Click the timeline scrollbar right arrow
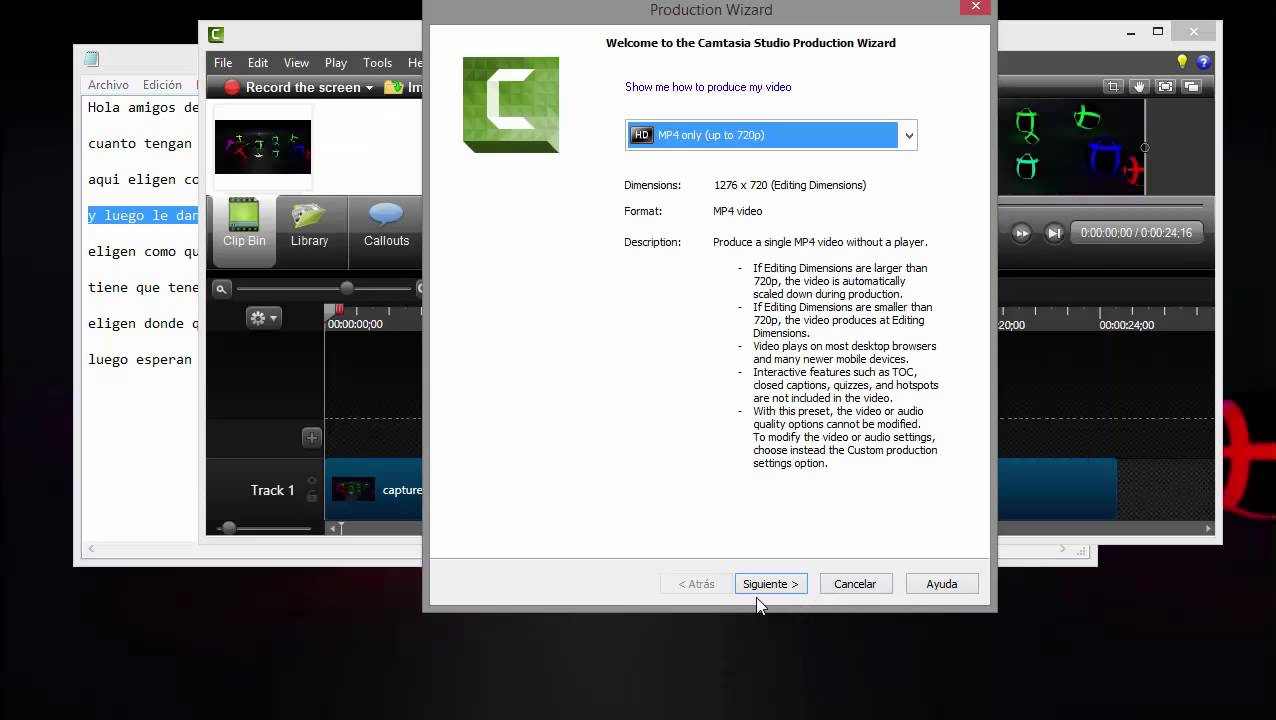This screenshot has width=1276, height=720. [x=1208, y=528]
